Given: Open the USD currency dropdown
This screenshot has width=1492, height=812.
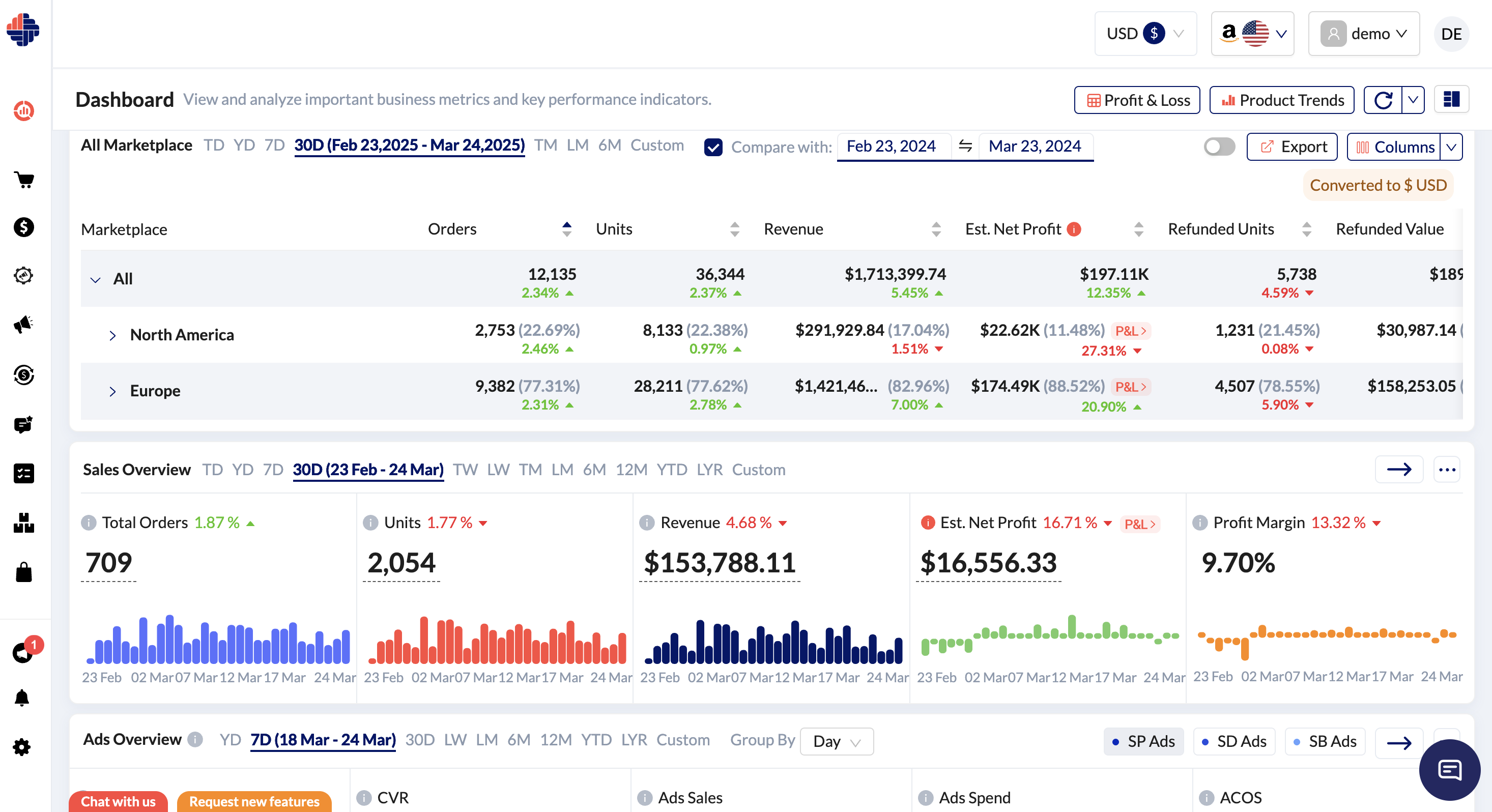Looking at the screenshot, I should tap(1145, 33).
